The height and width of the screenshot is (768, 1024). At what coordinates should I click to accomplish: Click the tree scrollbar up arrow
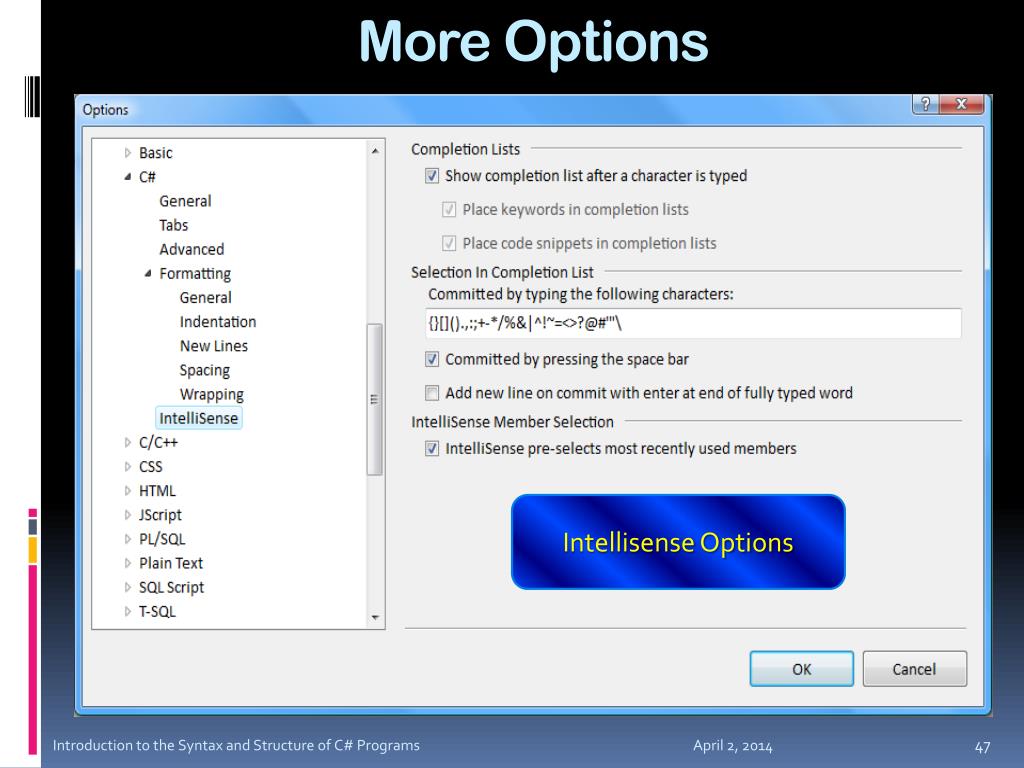[375, 151]
